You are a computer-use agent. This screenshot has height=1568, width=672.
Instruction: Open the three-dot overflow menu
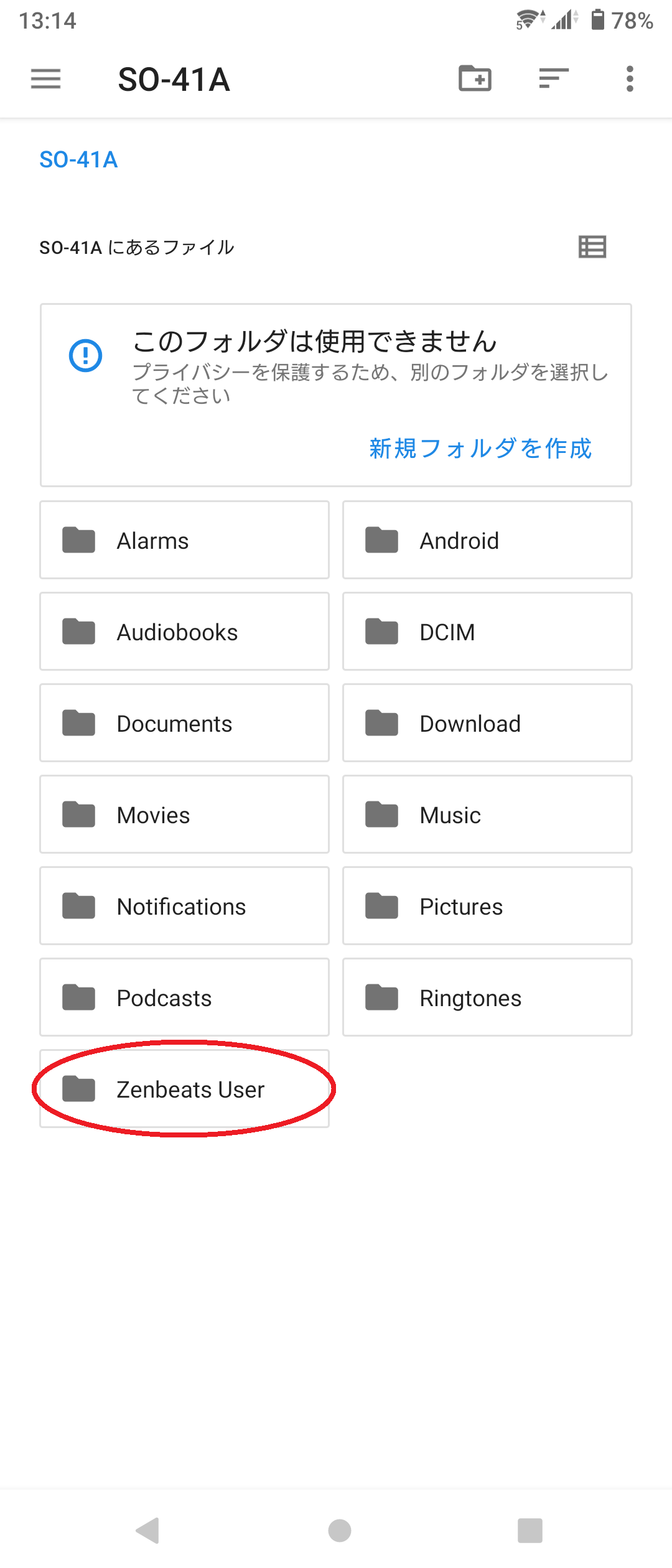tap(630, 79)
